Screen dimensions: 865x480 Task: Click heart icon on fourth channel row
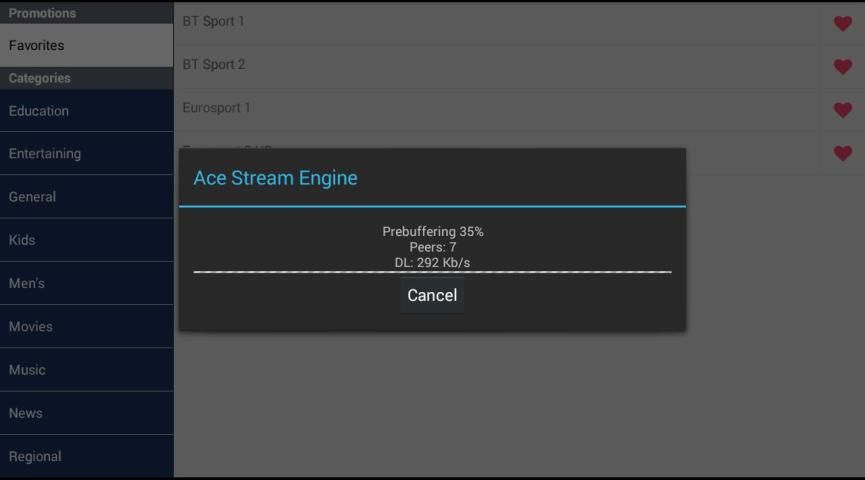click(843, 153)
